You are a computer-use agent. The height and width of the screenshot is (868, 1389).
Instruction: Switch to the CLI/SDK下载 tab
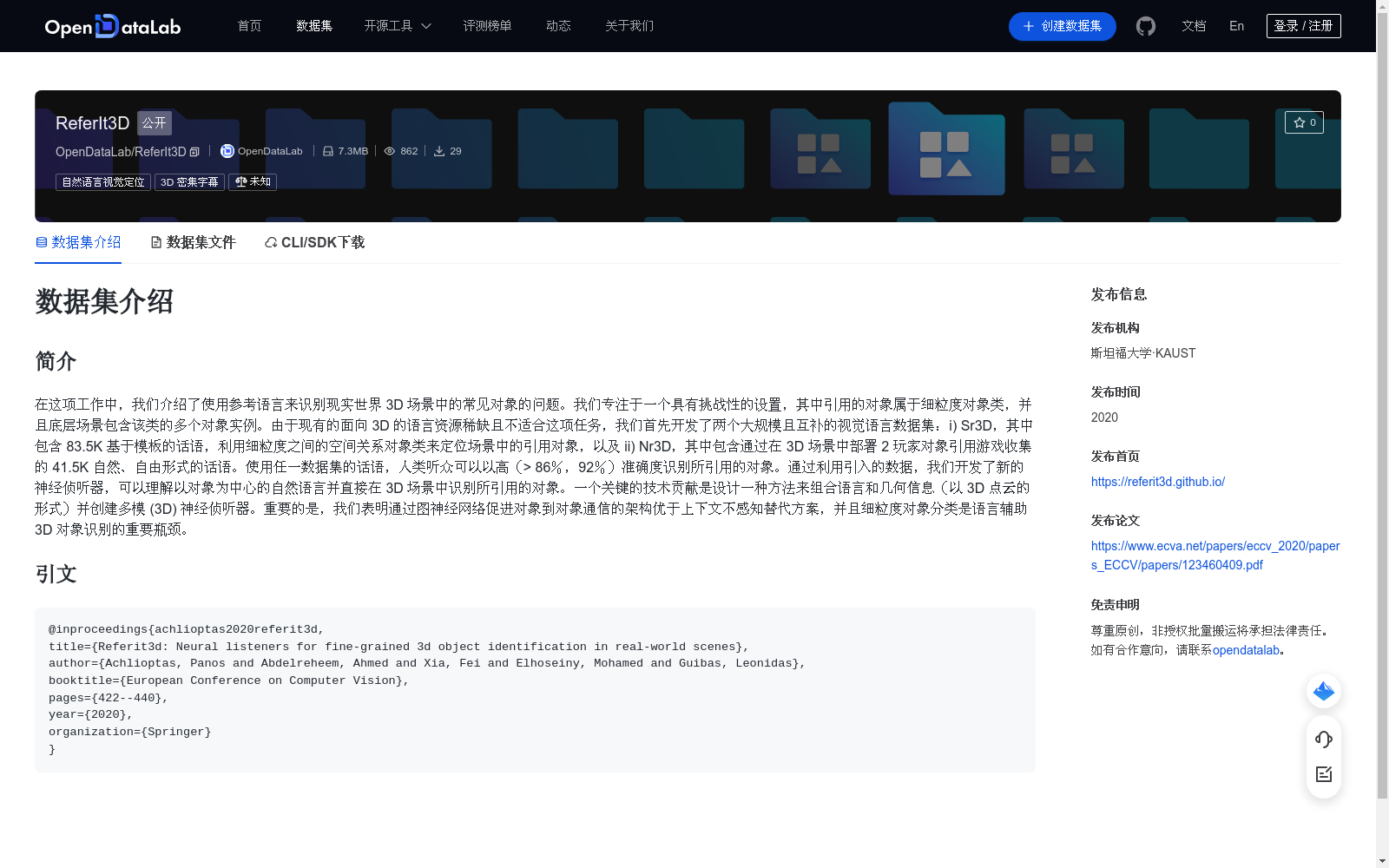[x=314, y=242]
